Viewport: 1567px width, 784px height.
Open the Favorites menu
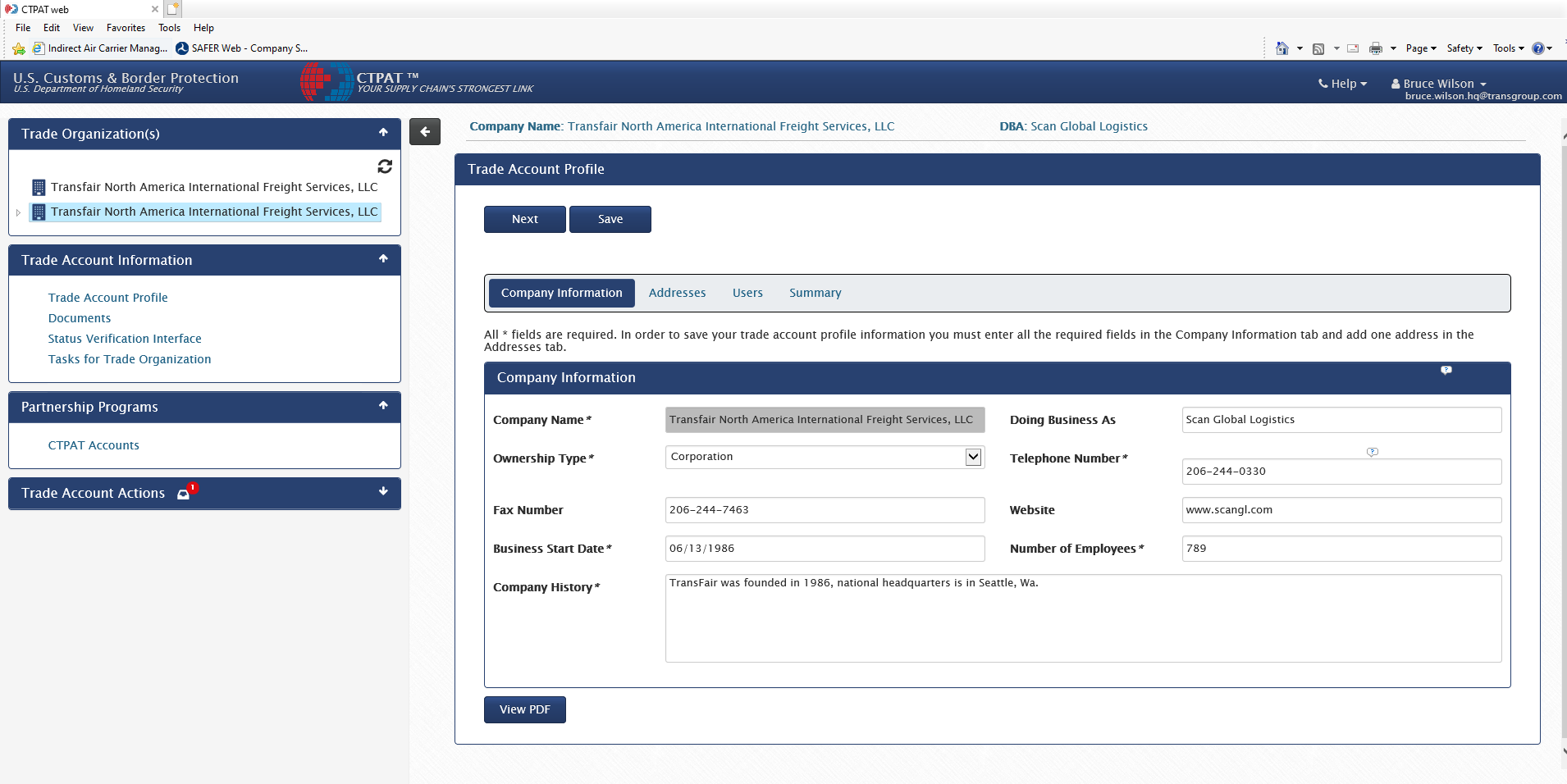126,28
